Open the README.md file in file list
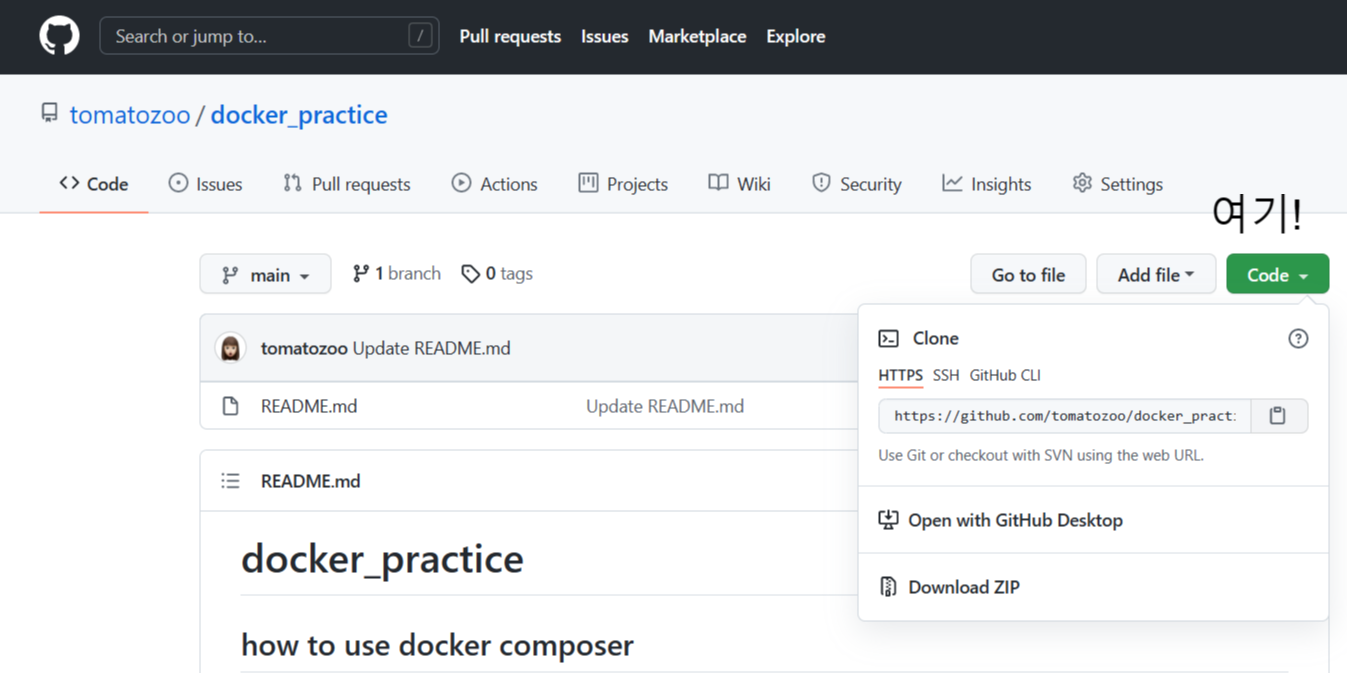 point(309,406)
